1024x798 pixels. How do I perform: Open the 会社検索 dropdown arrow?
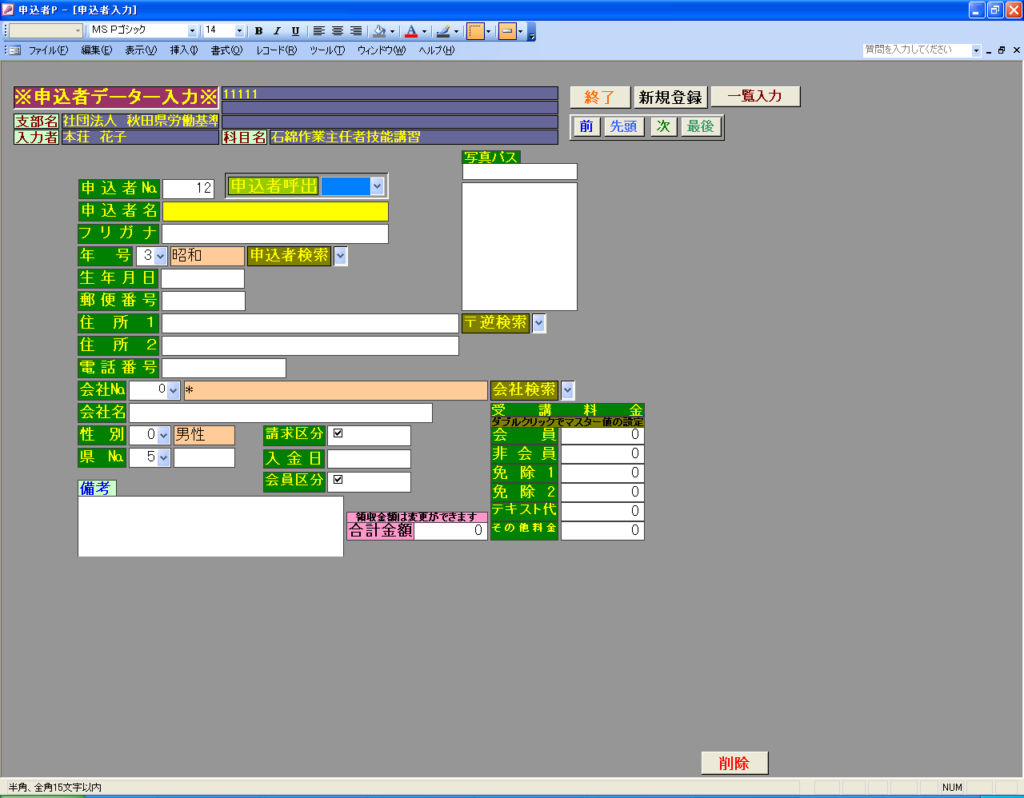[568, 389]
